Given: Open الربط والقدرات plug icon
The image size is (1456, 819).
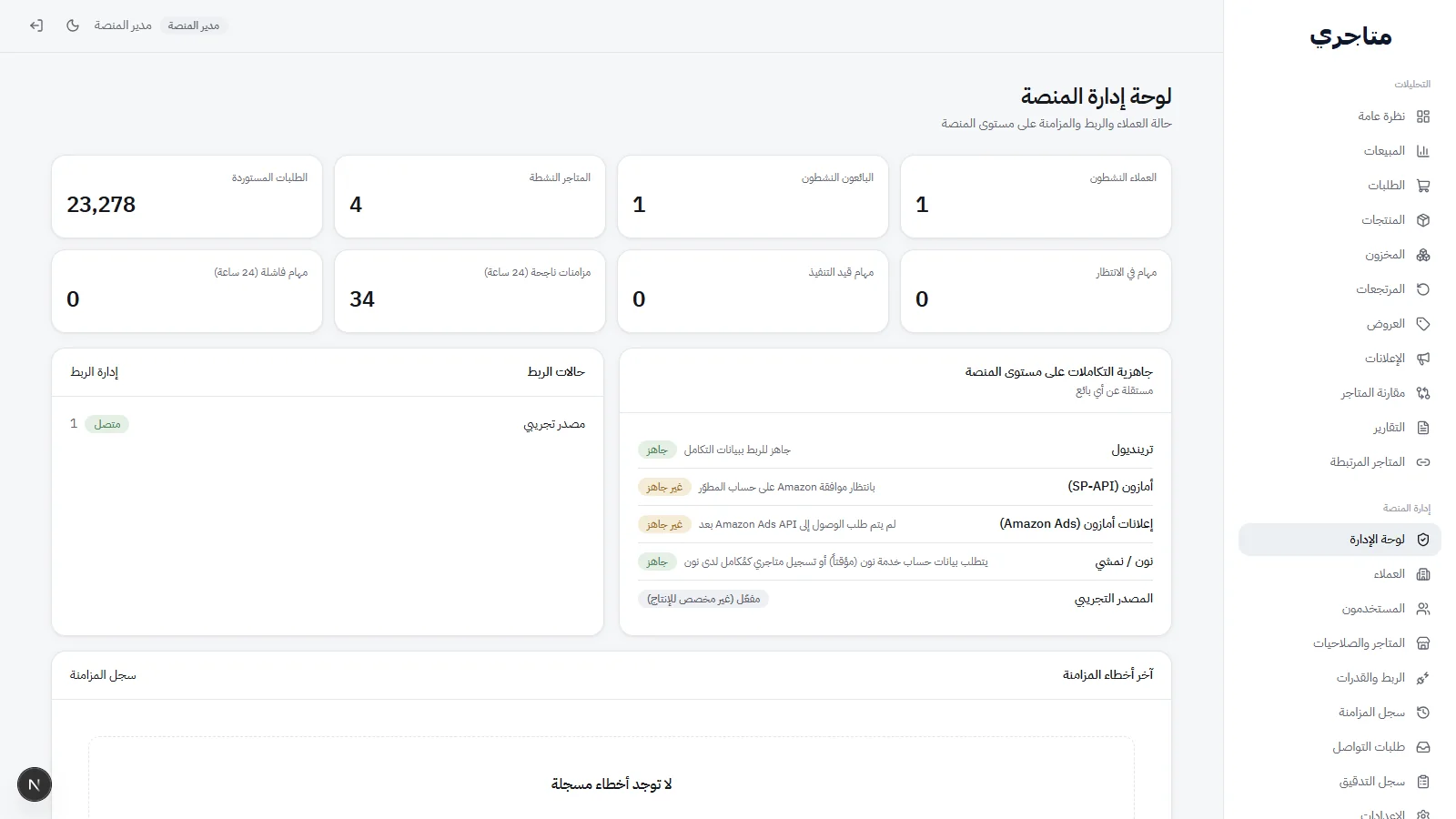Looking at the screenshot, I should coord(1423,678).
